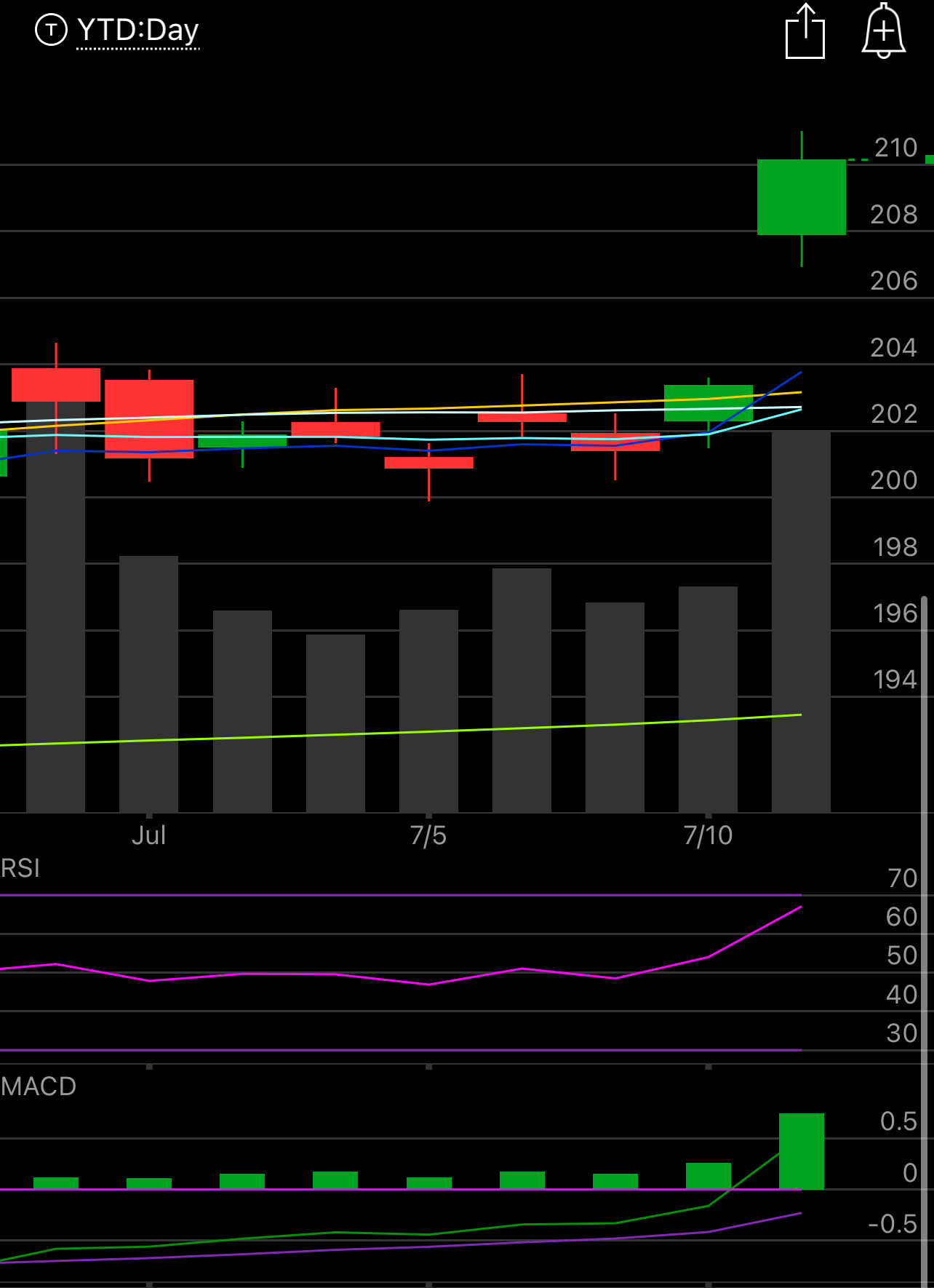The image size is (934, 1288).
Task: Select the red candle above 7/5
Action: [x=429, y=463]
